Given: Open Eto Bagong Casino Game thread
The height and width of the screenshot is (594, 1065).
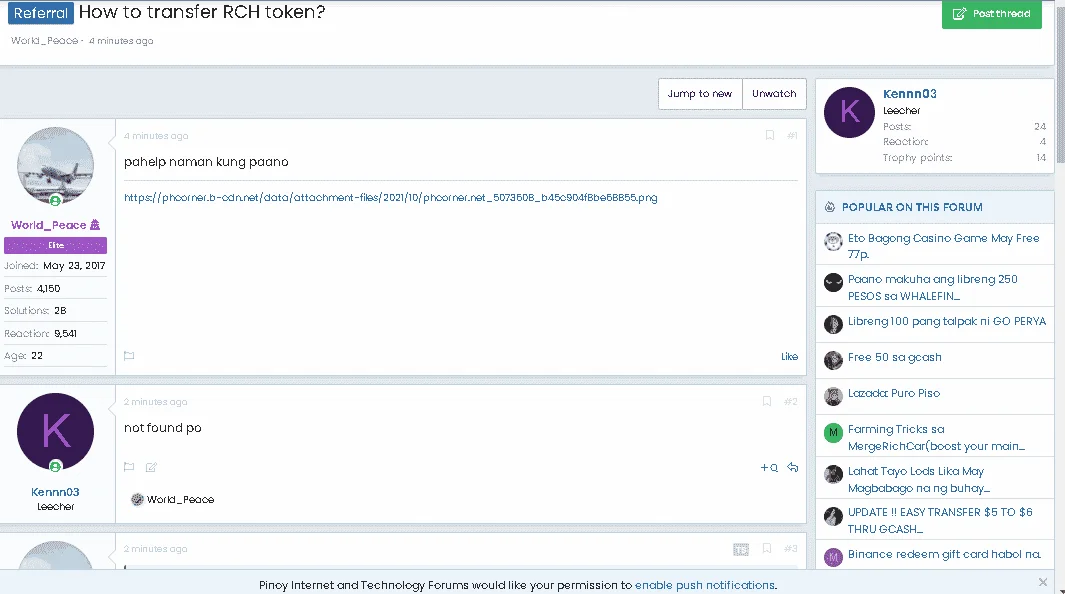Looking at the screenshot, I should click(943, 246).
